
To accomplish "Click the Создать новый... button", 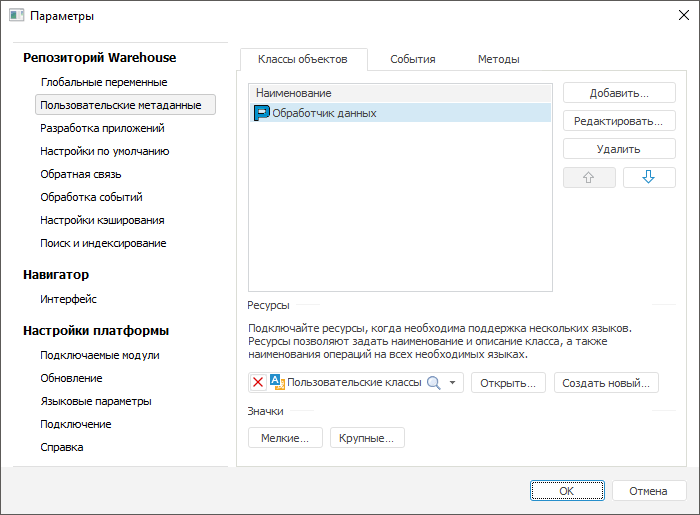I will pos(607,383).
